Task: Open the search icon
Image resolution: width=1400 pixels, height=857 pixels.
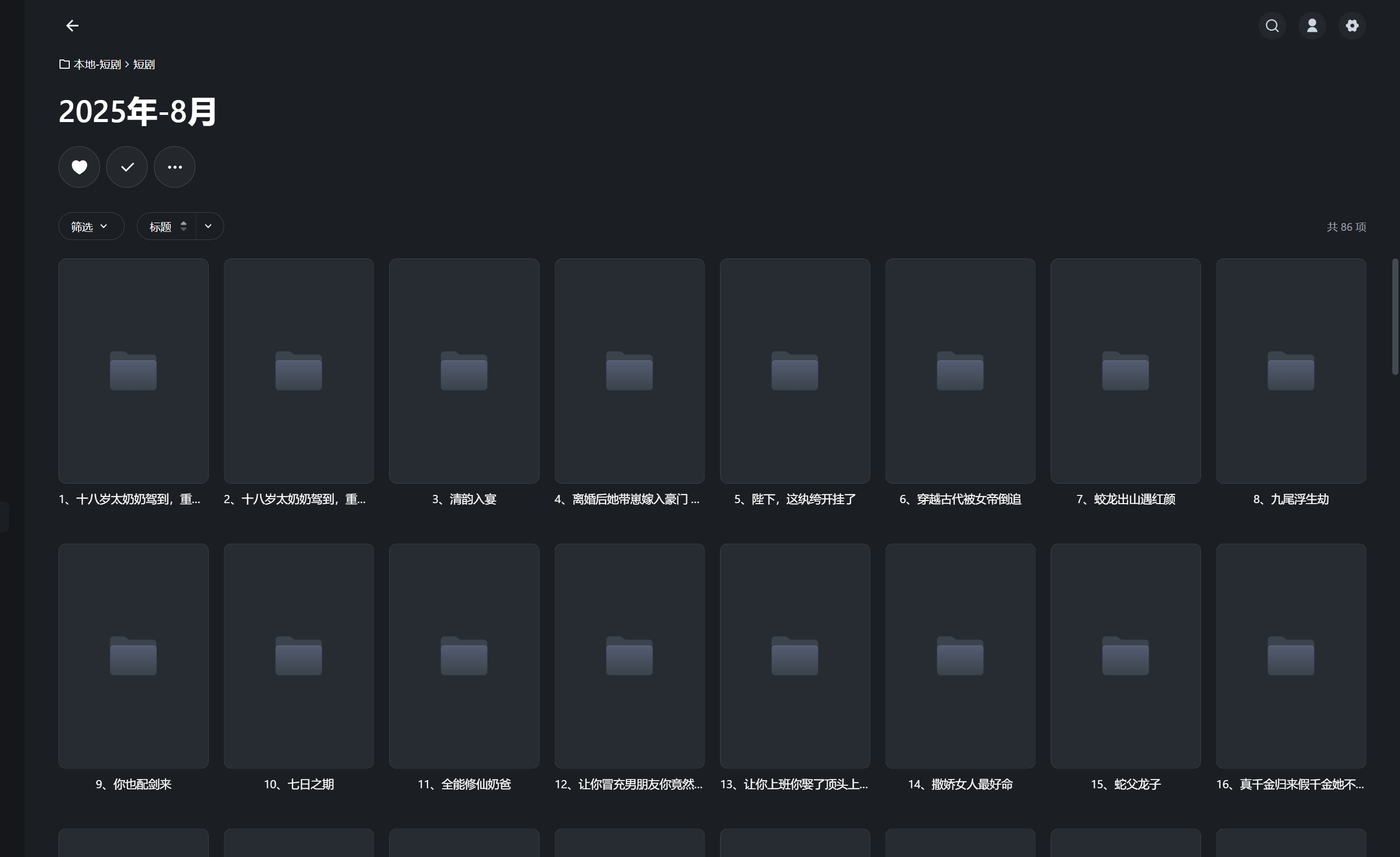Action: (x=1272, y=26)
